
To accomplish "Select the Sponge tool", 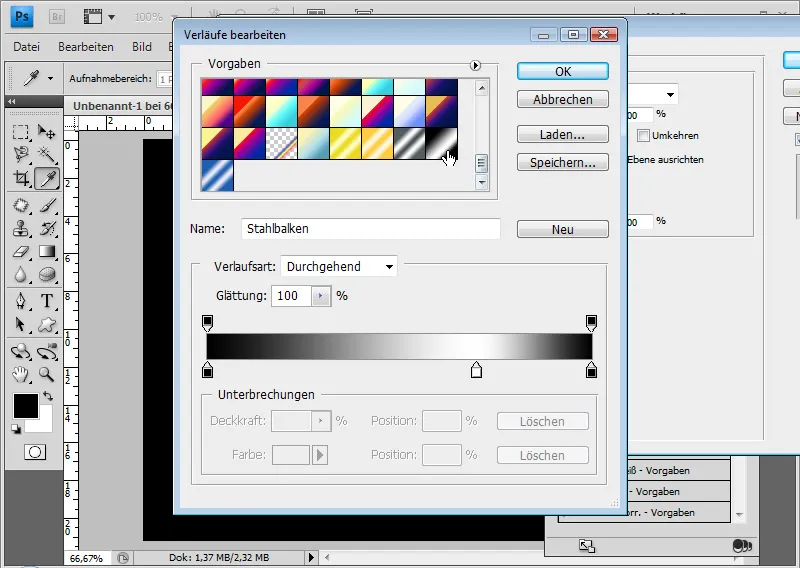I will click(46, 275).
